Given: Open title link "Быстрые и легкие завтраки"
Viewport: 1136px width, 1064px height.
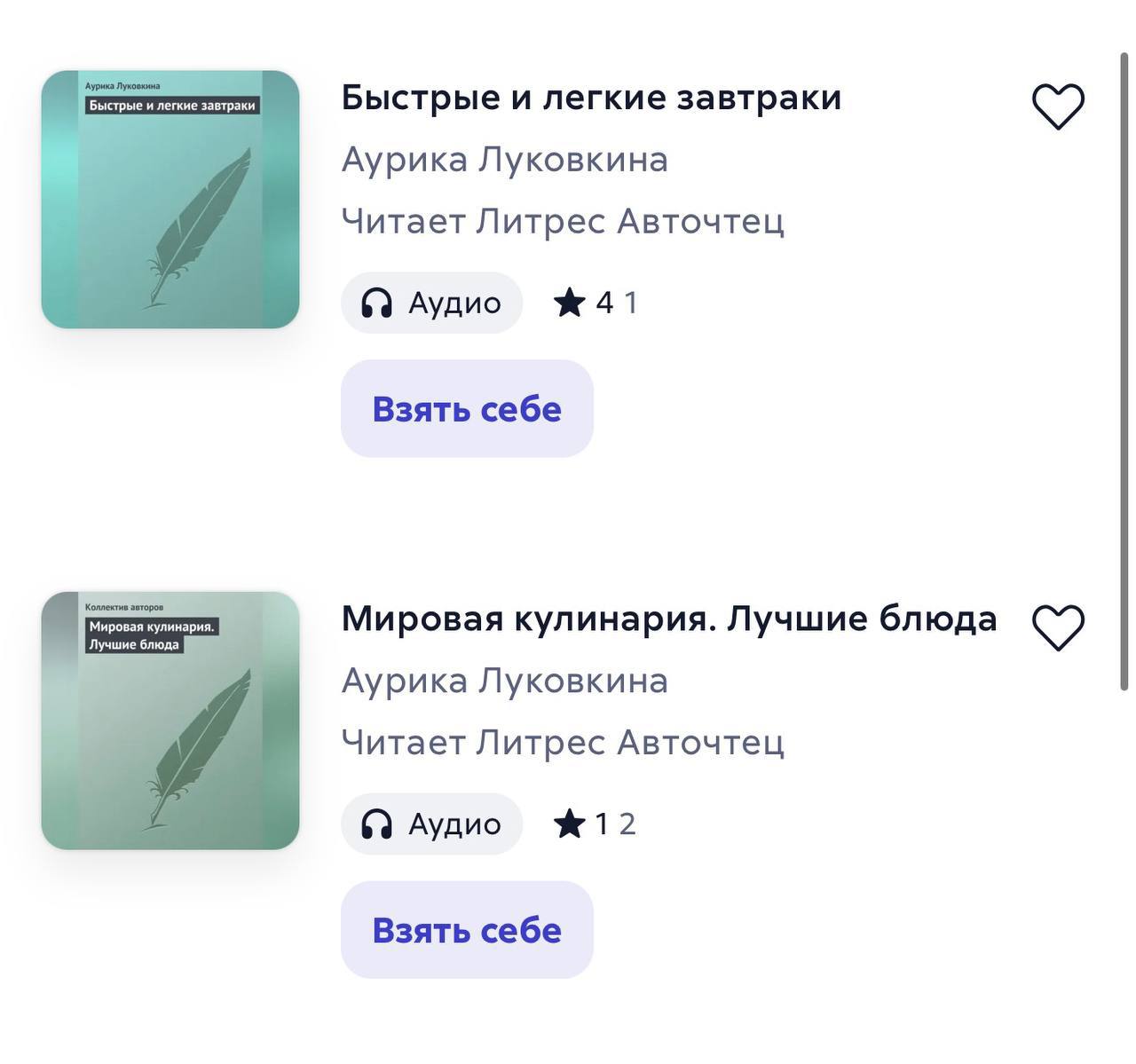Looking at the screenshot, I should point(591,98).
